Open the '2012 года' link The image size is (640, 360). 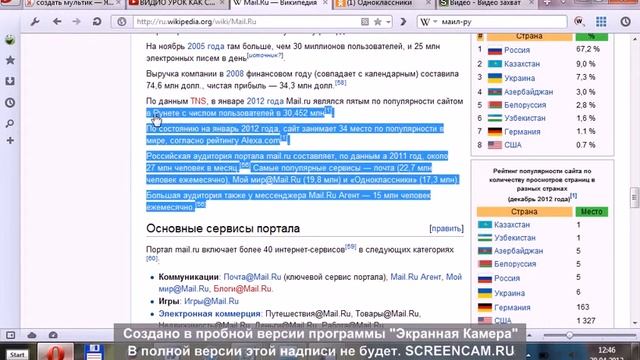[x=265, y=101]
